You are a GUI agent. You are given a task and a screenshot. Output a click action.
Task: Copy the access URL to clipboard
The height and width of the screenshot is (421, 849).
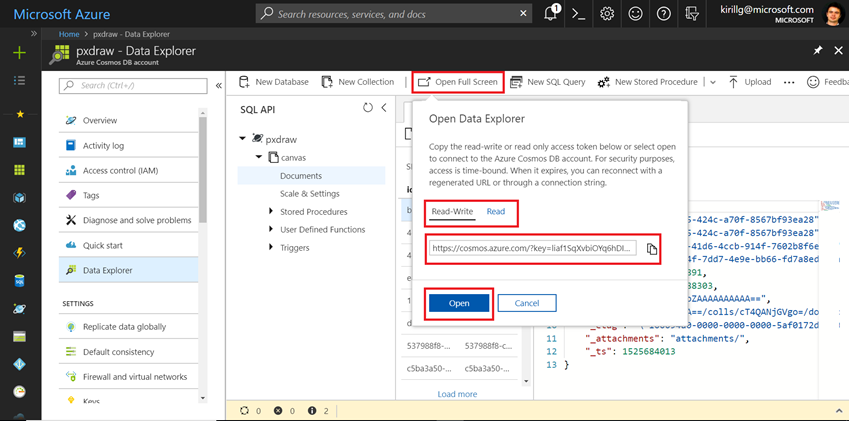point(652,249)
